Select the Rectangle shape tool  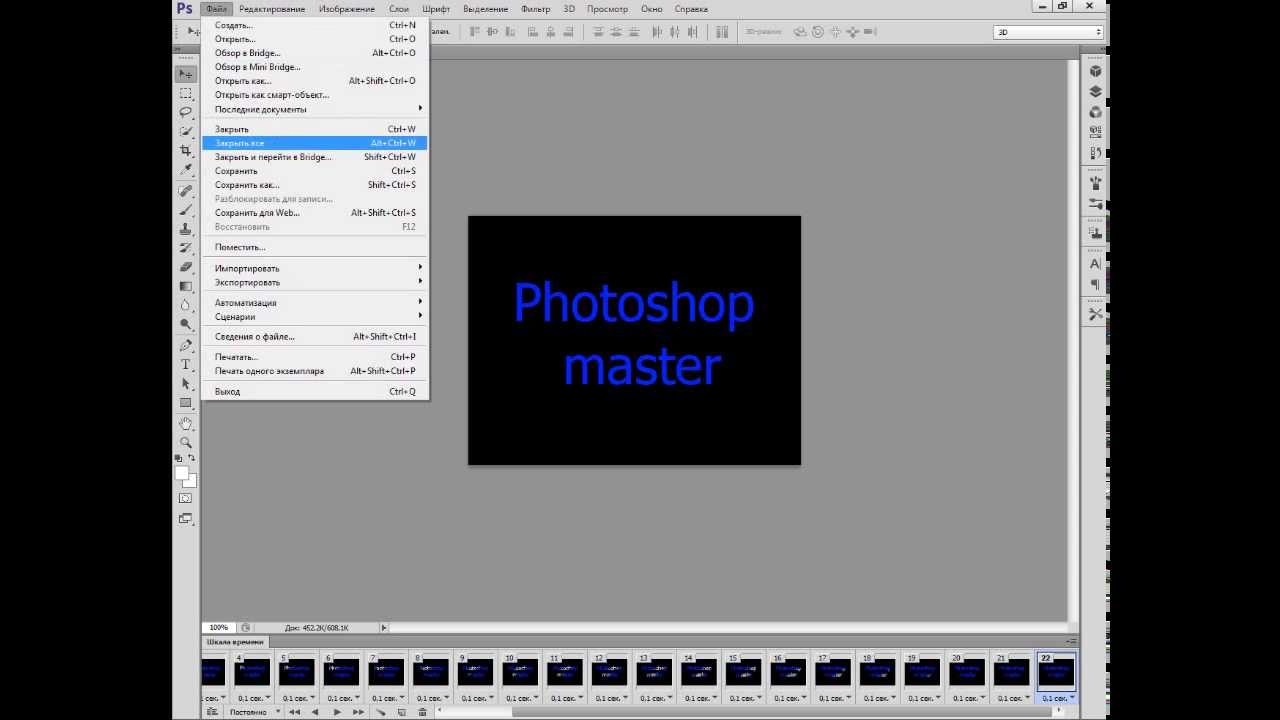point(186,403)
